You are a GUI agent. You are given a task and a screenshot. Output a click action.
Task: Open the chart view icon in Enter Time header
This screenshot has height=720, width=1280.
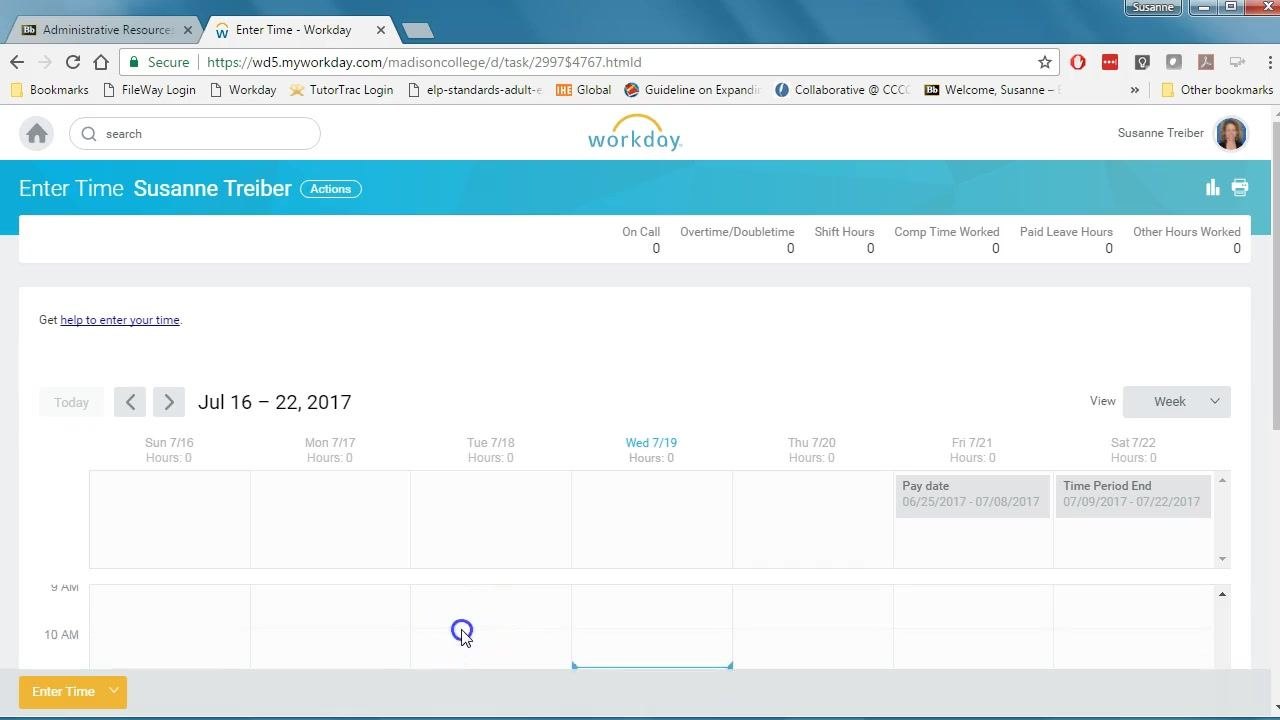tap(1213, 187)
